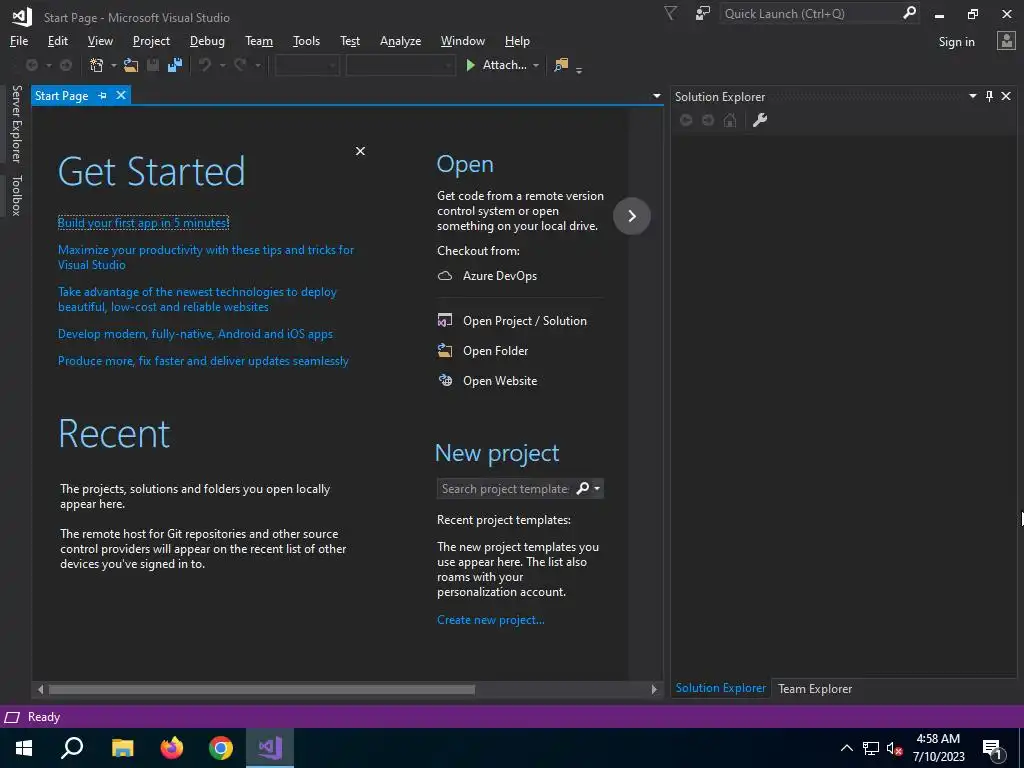Image resolution: width=1024 pixels, height=768 pixels.
Task: Open the Project menu
Action: (151, 41)
